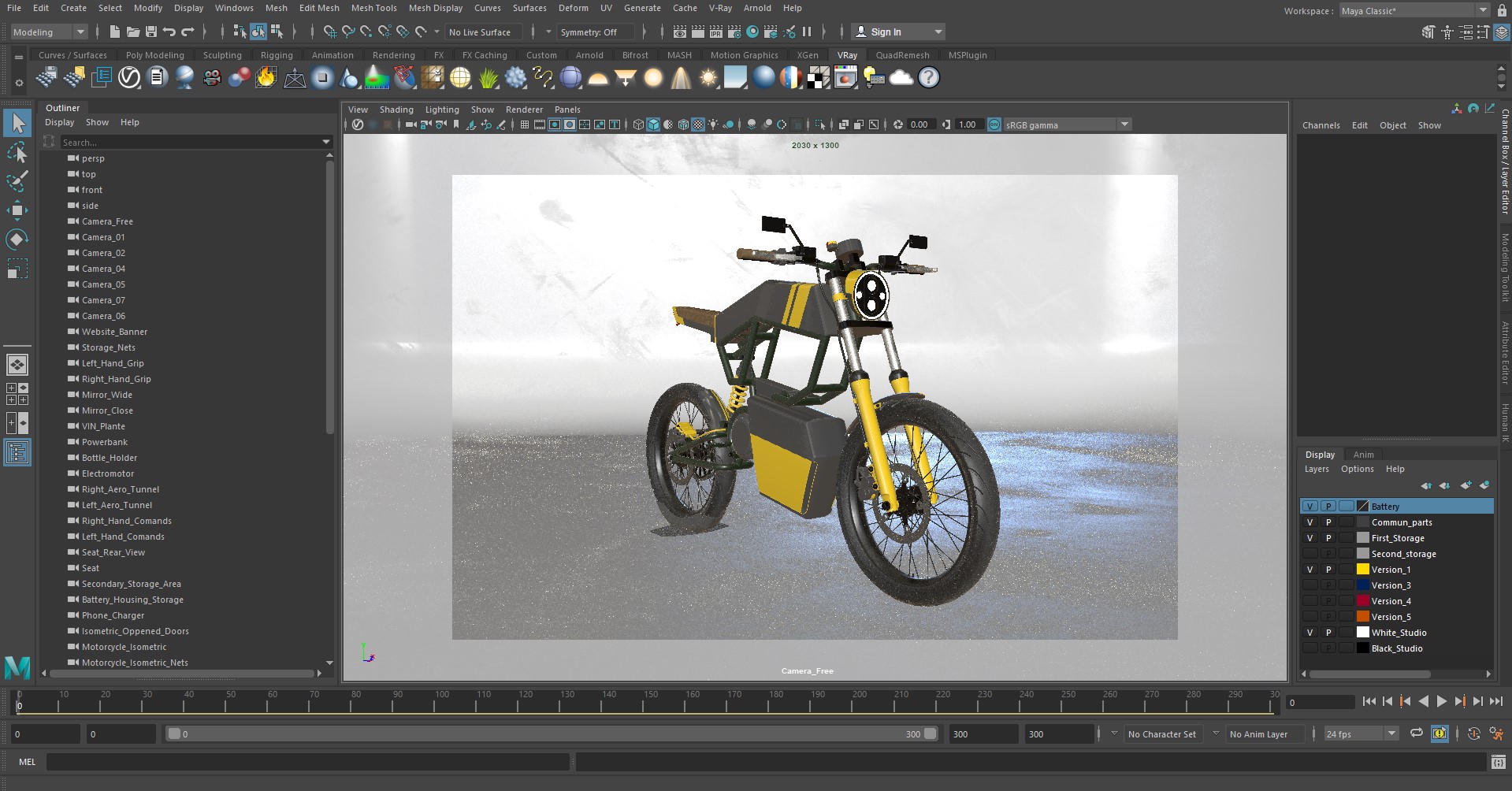Image resolution: width=1512 pixels, height=791 pixels.
Task: Open the Mesh Tools menu
Action: [x=373, y=8]
